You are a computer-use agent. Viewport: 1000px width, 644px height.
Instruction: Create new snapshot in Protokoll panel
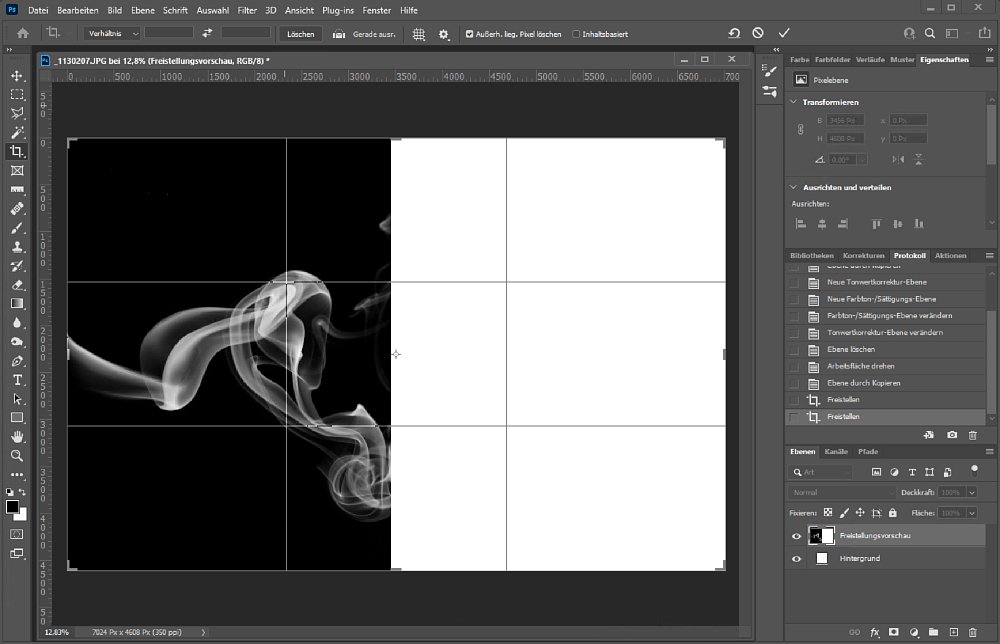952,435
